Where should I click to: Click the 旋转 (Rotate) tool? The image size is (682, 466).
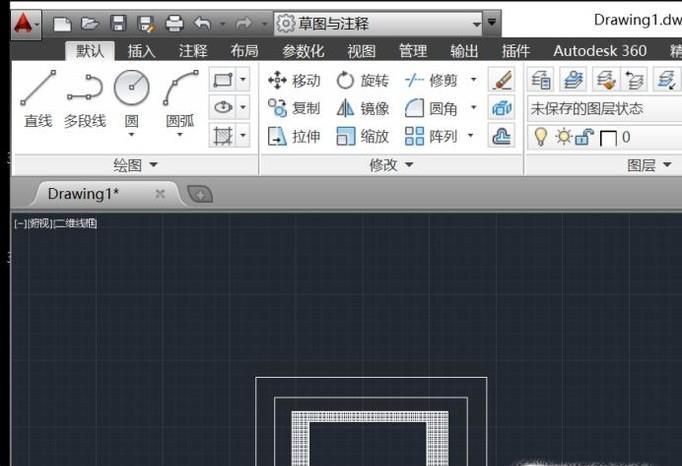point(362,80)
